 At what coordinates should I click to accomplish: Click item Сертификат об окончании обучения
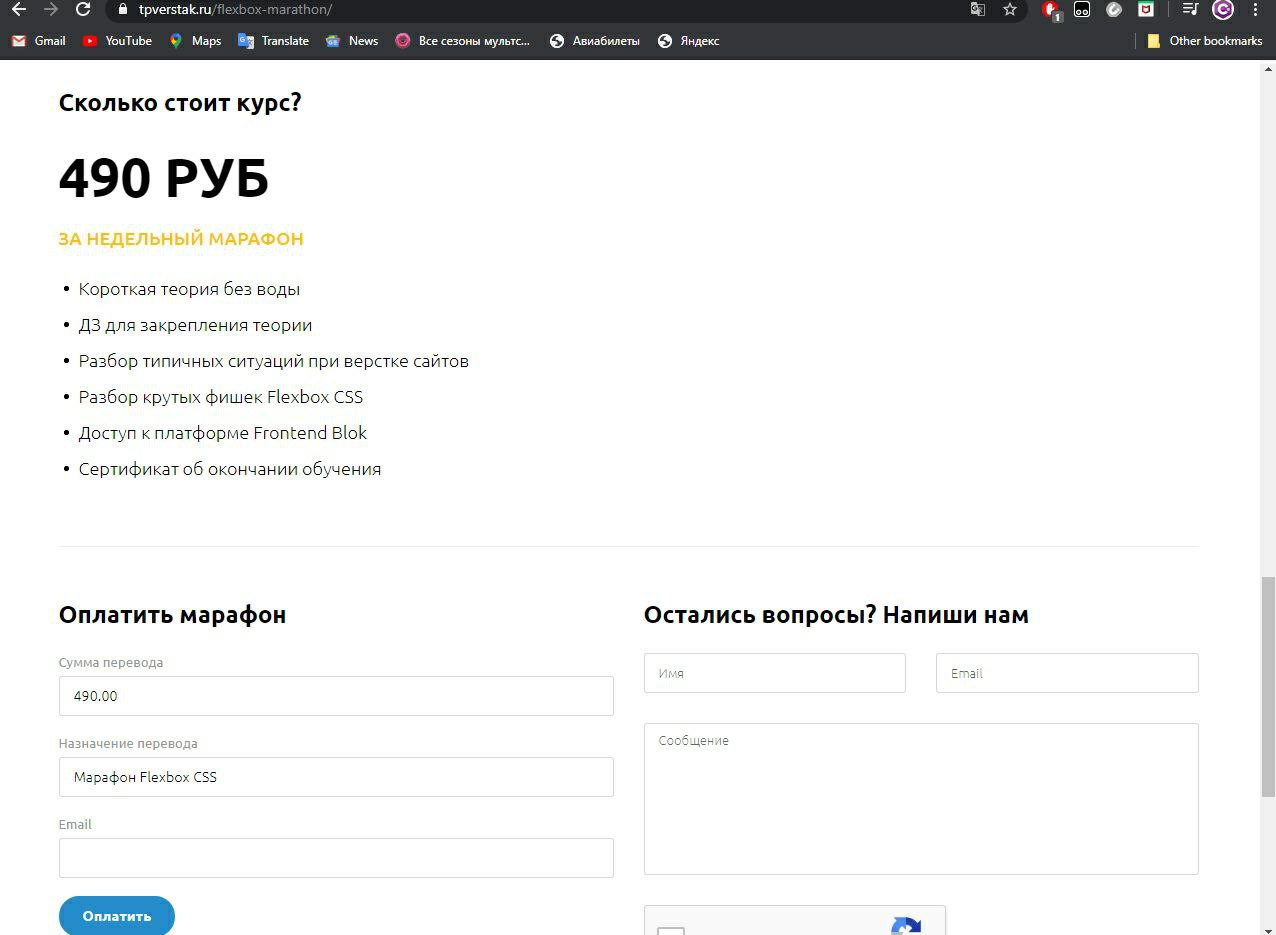(x=230, y=469)
